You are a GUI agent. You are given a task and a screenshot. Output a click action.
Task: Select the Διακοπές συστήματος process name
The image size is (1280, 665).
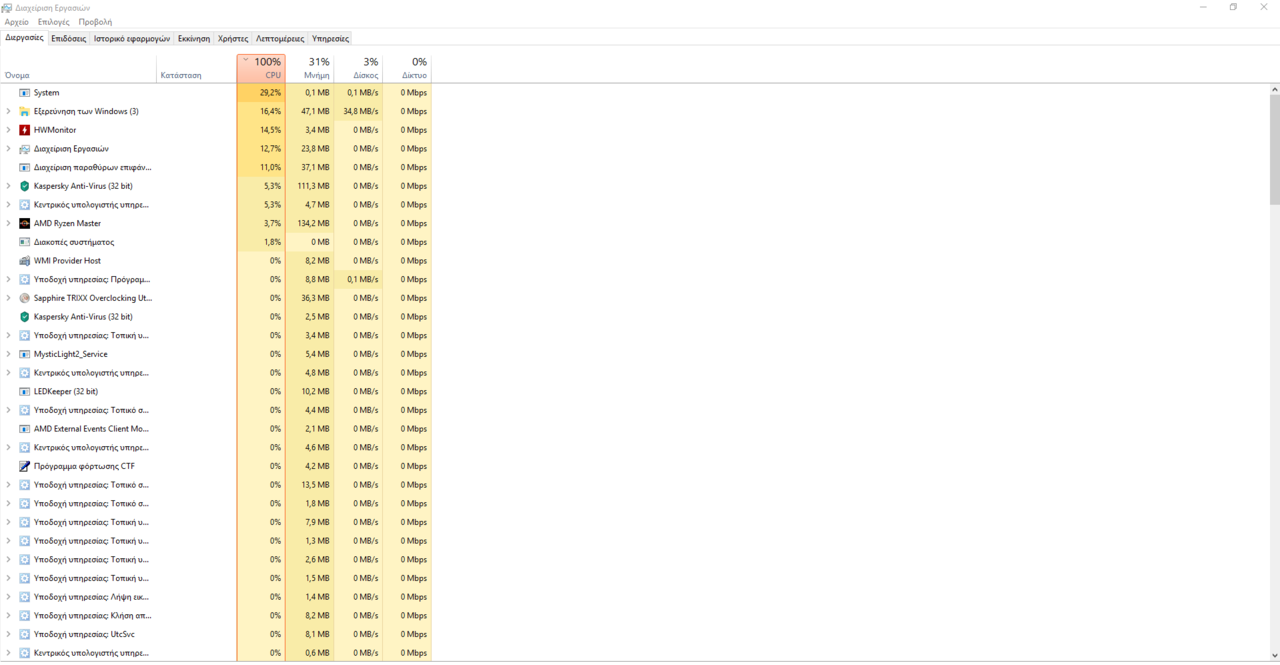pyautogui.click(x=74, y=242)
